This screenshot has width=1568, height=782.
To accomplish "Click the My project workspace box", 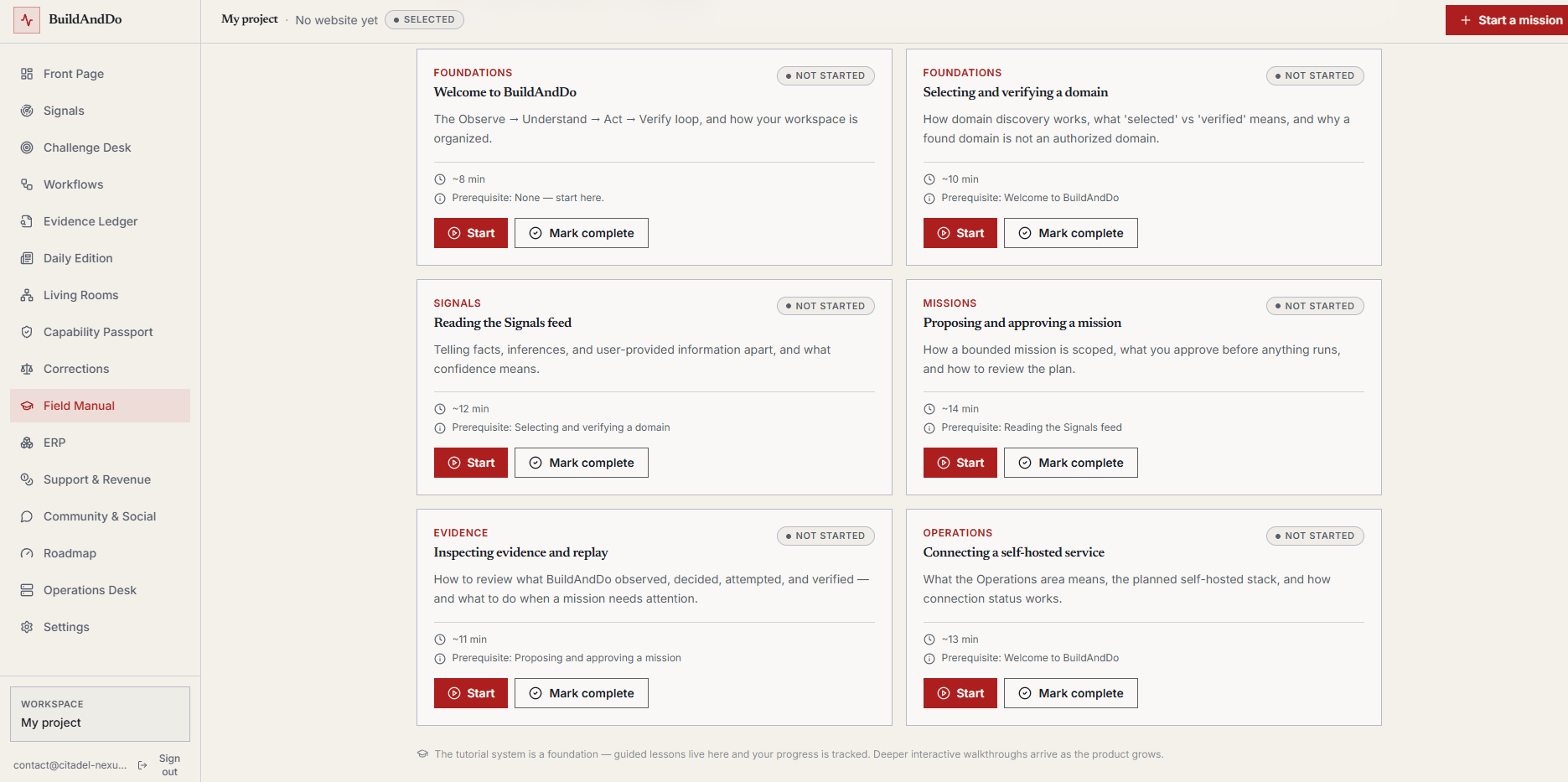I will tap(100, 714).
